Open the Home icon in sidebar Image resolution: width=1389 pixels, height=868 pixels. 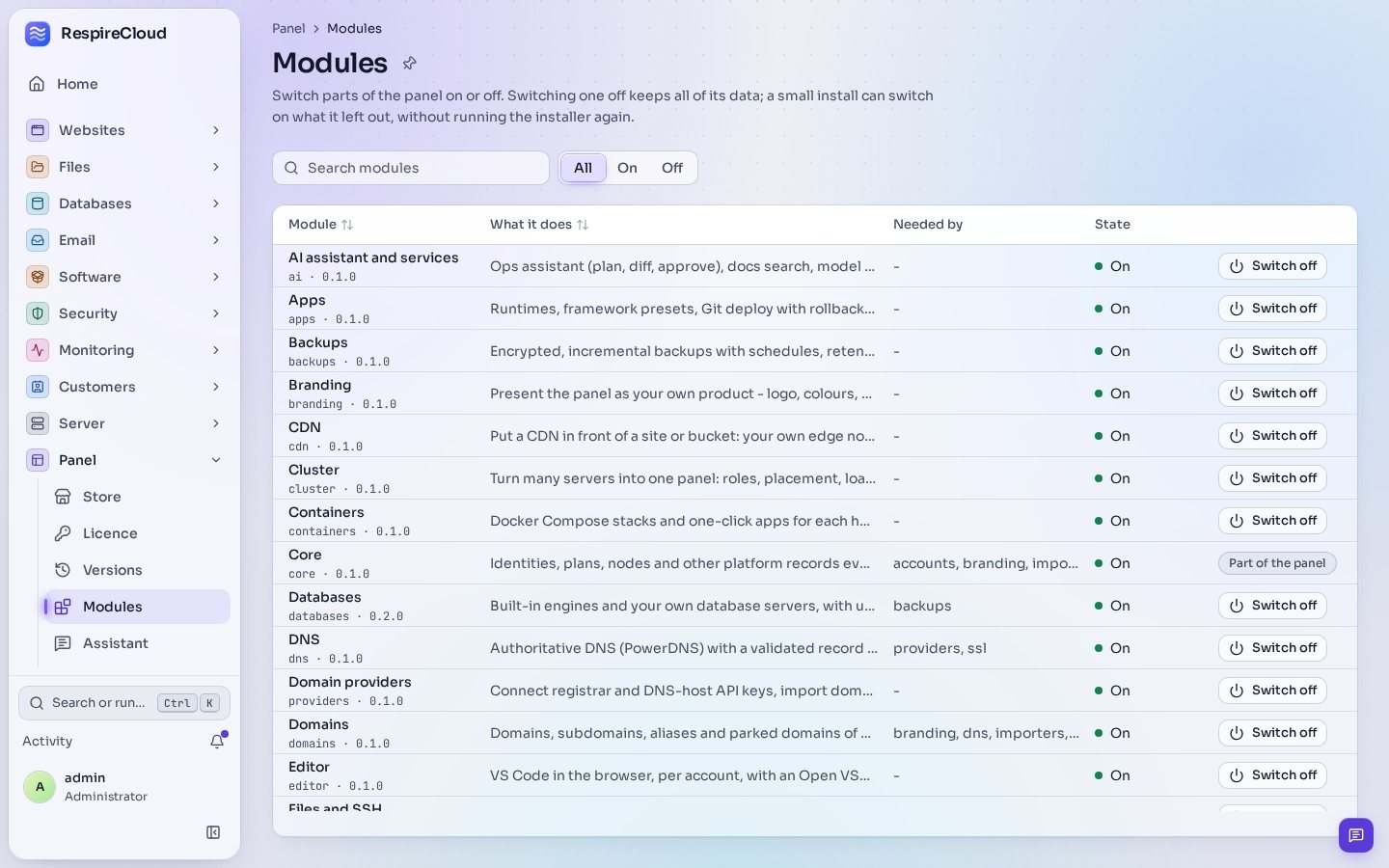tap(37, 84)
